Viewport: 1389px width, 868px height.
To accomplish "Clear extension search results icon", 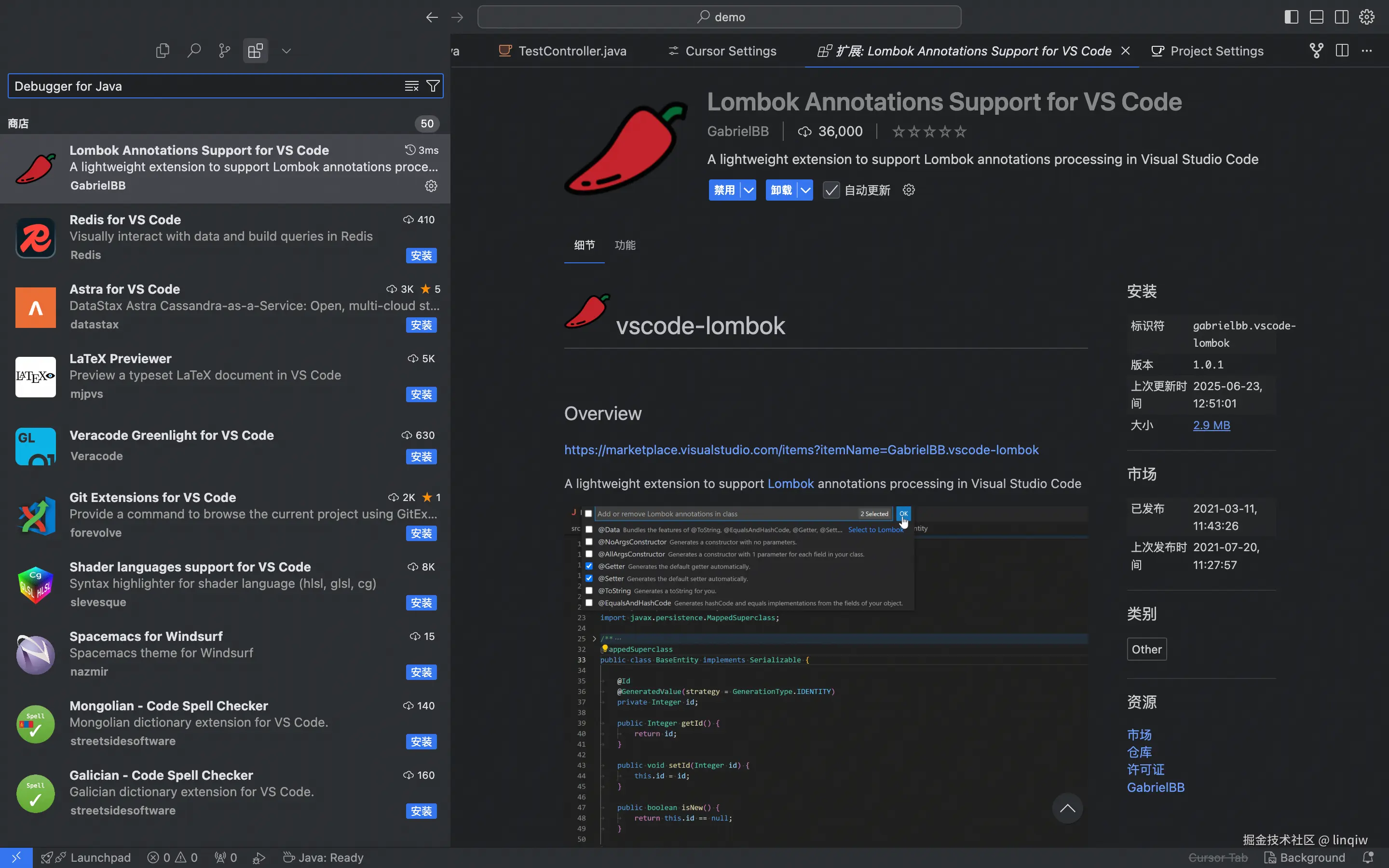I will 411,86.
